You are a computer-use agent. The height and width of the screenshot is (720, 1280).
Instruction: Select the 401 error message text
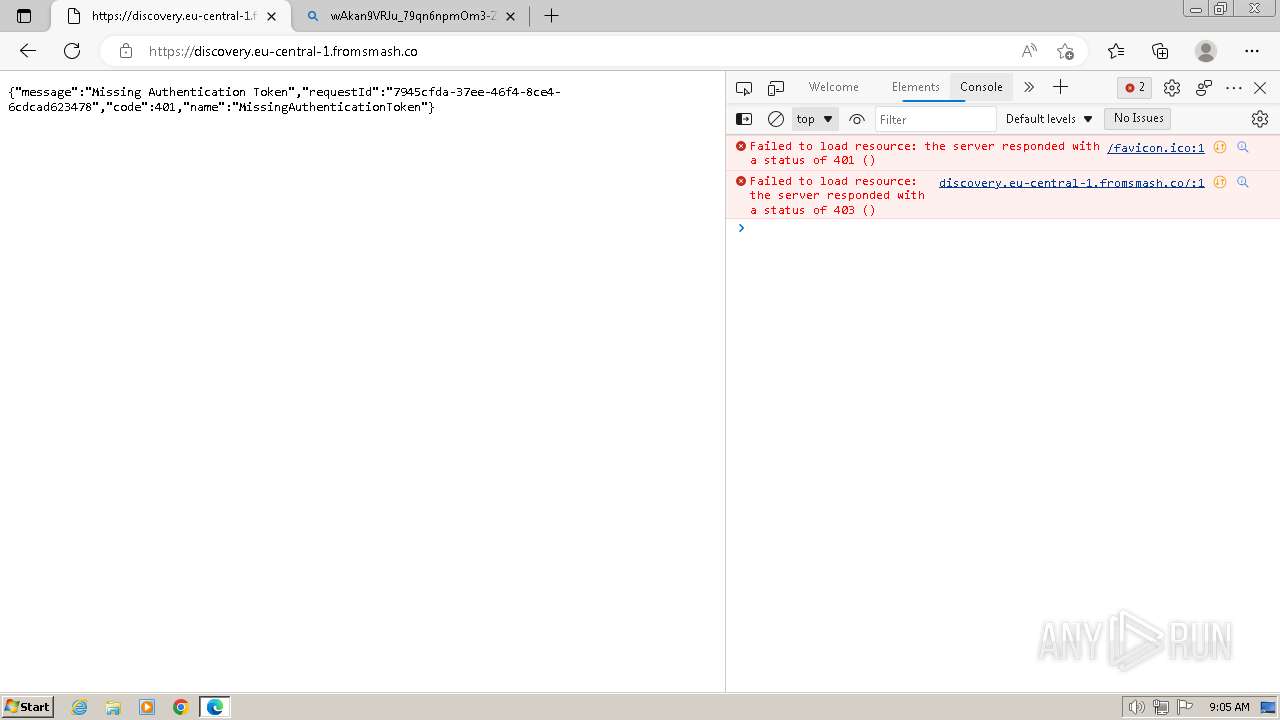[x=925, y=153]
